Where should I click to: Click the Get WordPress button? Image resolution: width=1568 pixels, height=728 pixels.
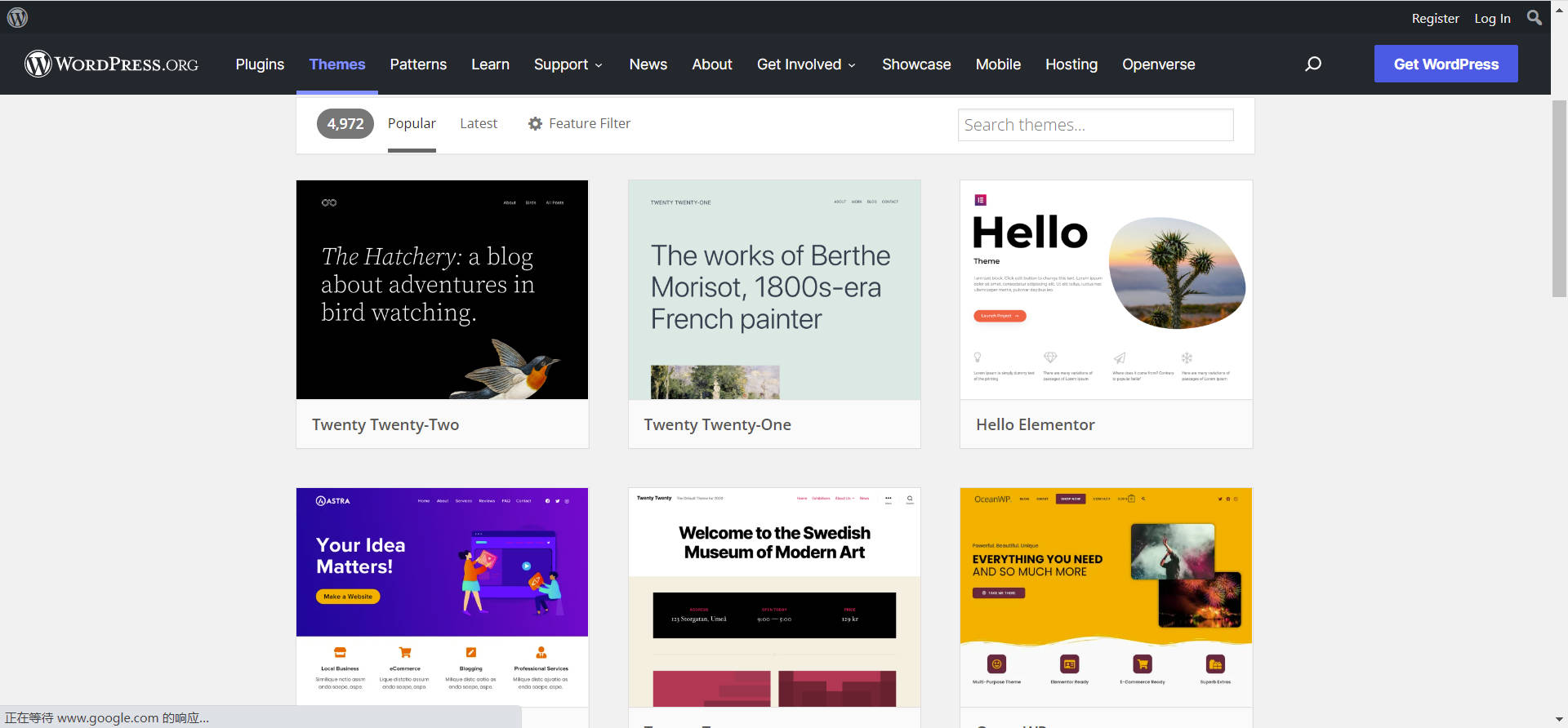click(1445, 64)
